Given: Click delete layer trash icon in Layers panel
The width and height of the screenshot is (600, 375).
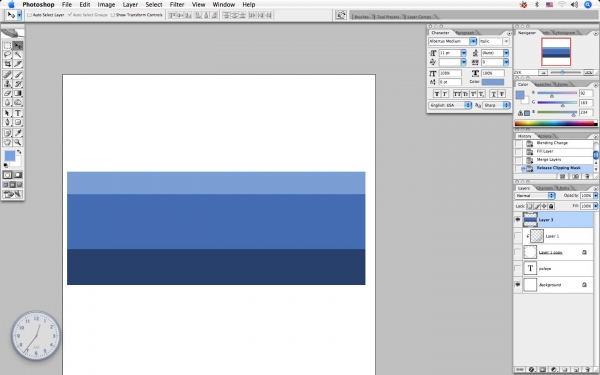Looking at the screenshot, I should click(587, 370).
